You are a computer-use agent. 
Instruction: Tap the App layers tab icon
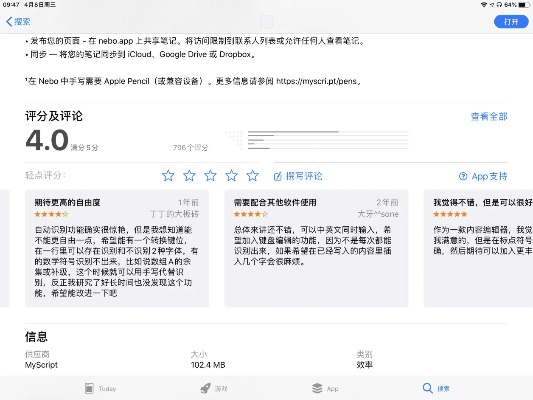[x=317, y=388]
